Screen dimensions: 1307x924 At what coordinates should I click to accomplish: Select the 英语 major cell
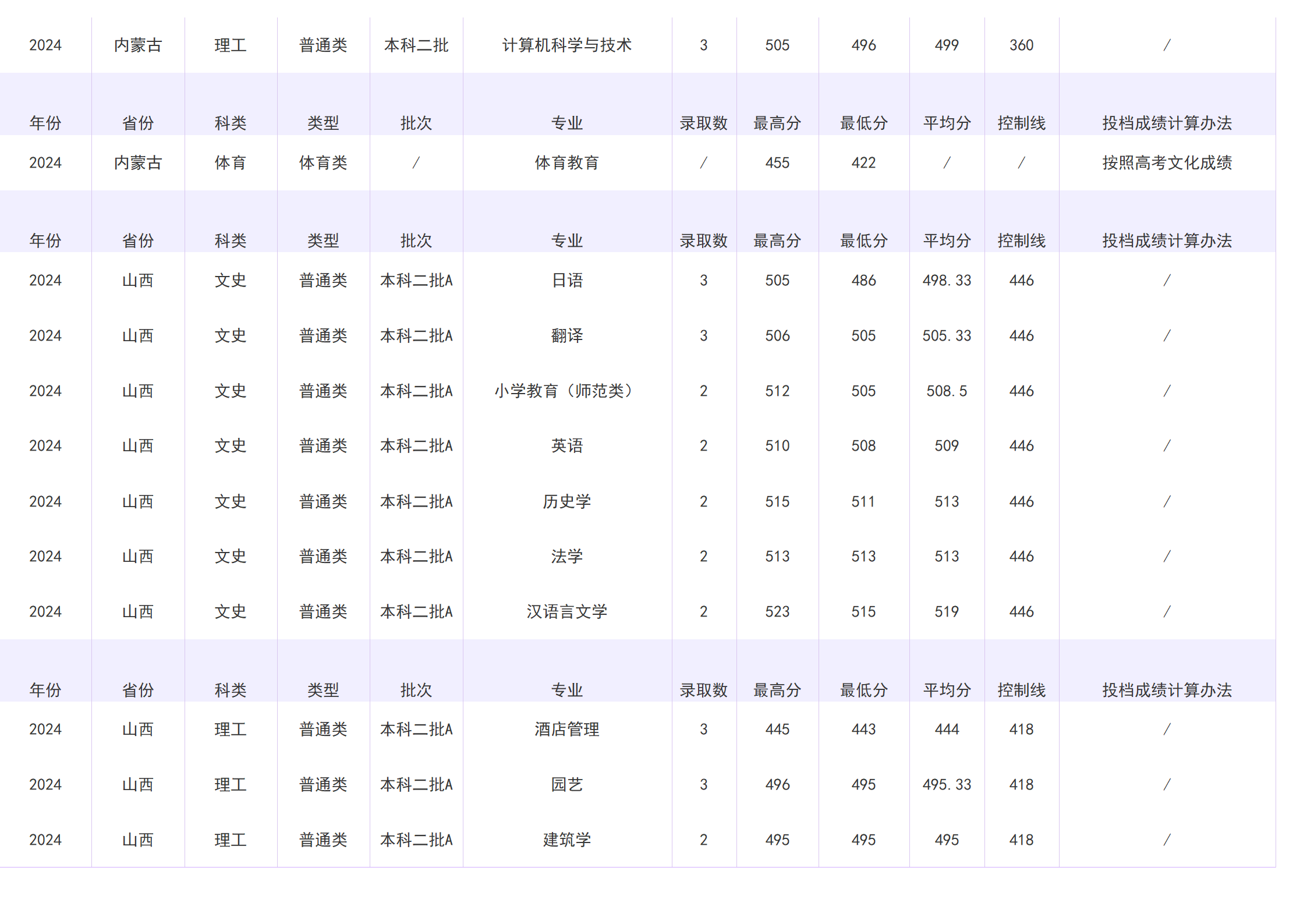(567, 446)
